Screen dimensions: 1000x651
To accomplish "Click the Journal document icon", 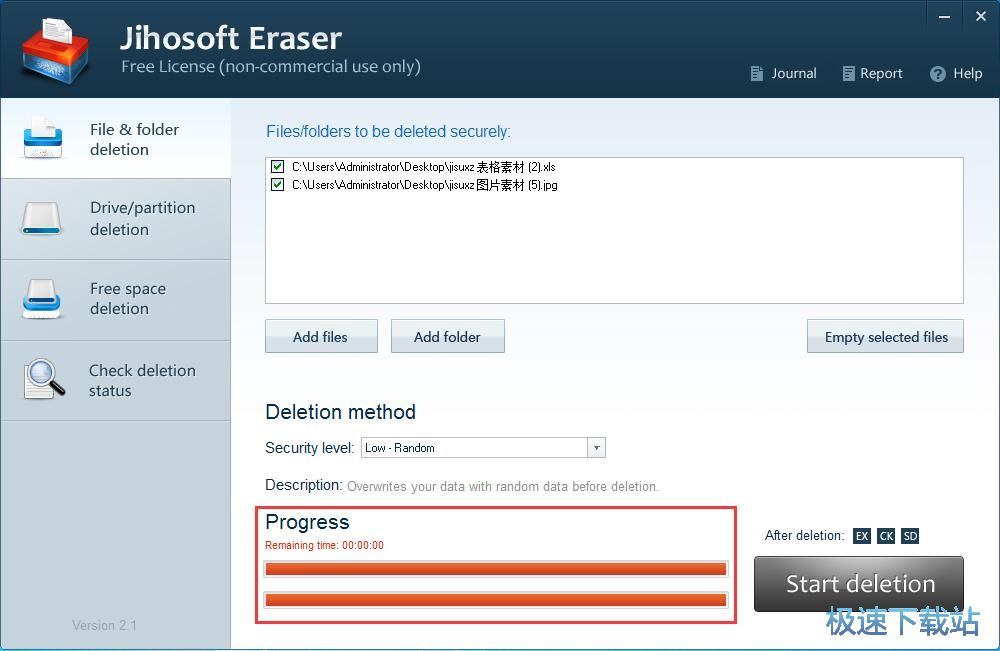I will coord(757,74).
